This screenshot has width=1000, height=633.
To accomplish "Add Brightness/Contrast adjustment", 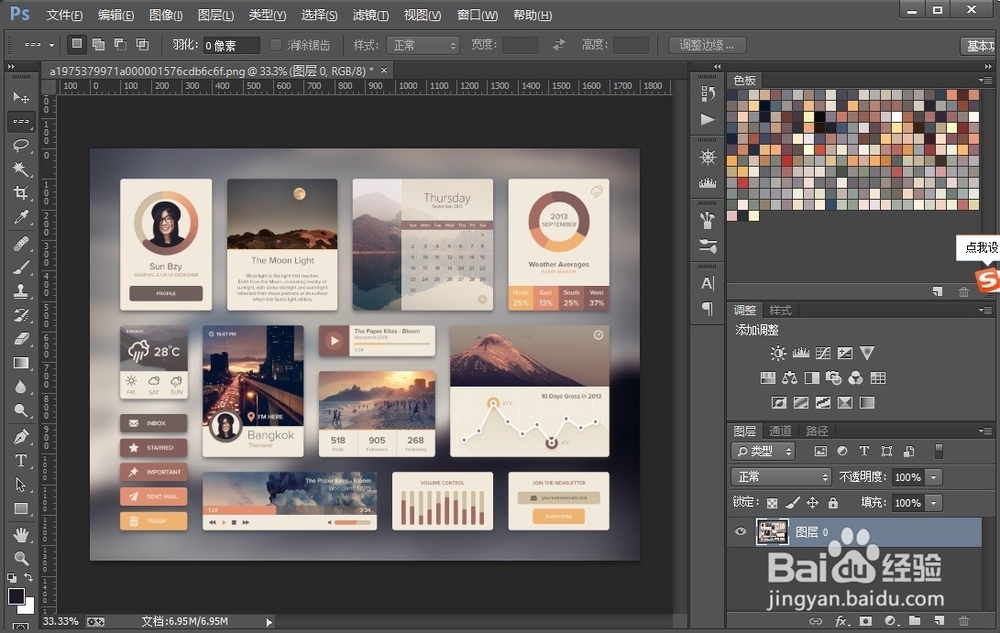I will (x=778, y=353).
